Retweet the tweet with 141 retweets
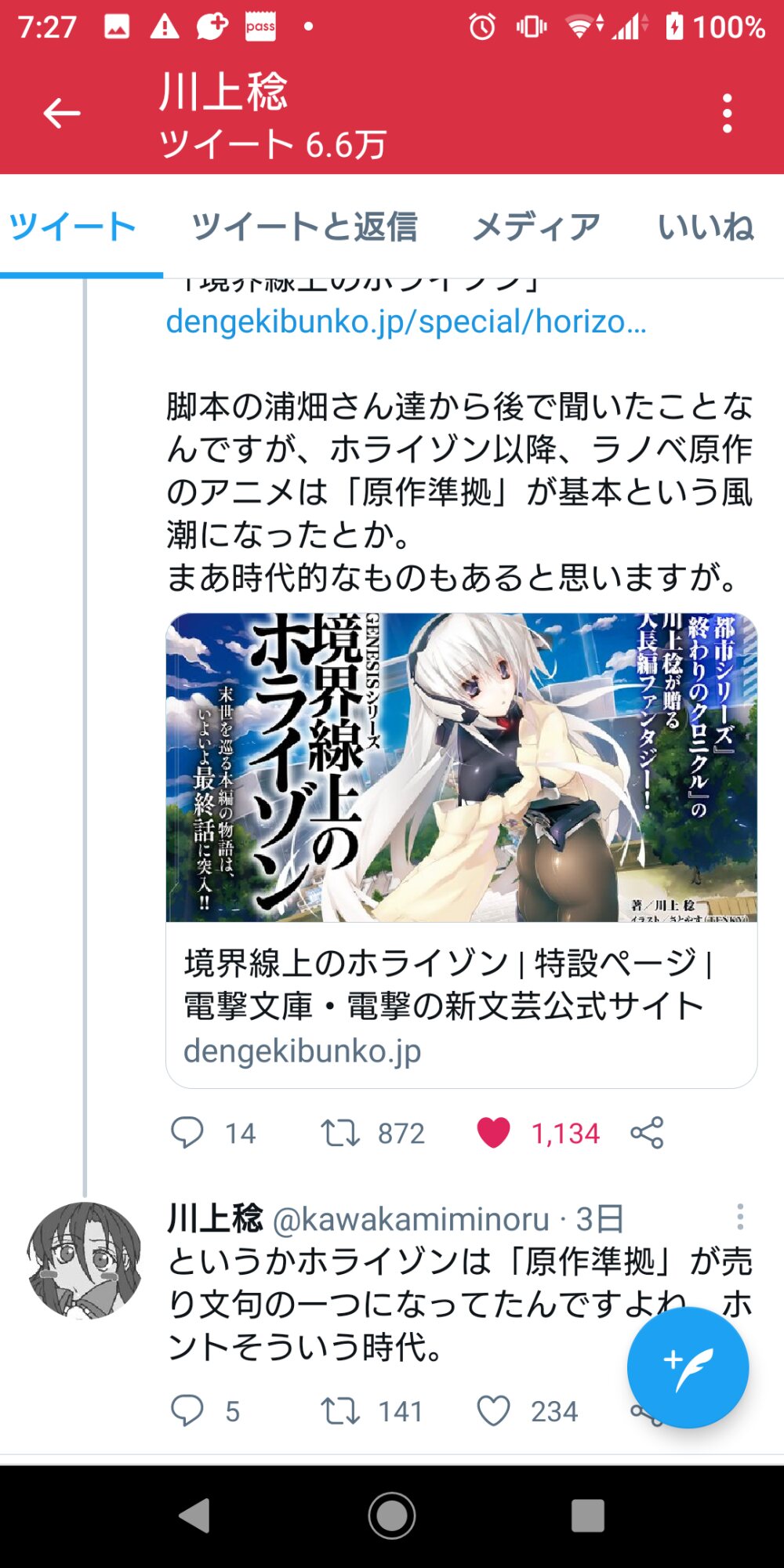The image size is (784, 1568). (339, 1411)
